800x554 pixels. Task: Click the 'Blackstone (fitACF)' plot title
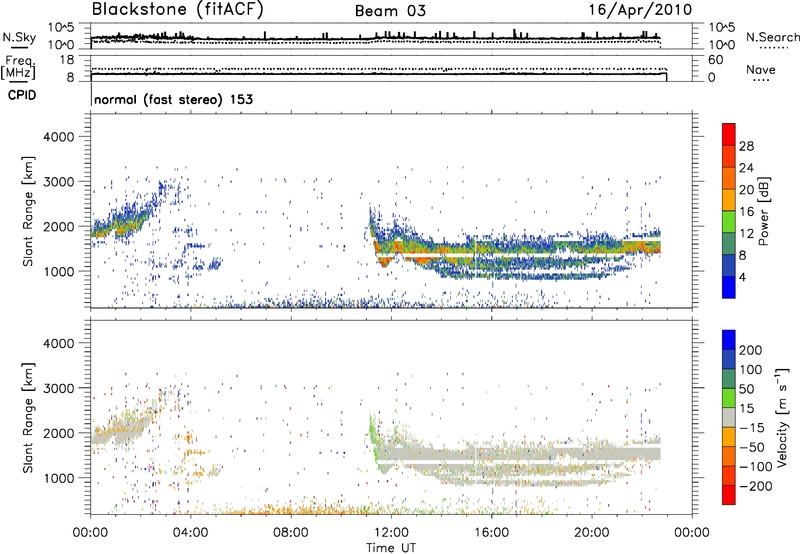[177, 10]
